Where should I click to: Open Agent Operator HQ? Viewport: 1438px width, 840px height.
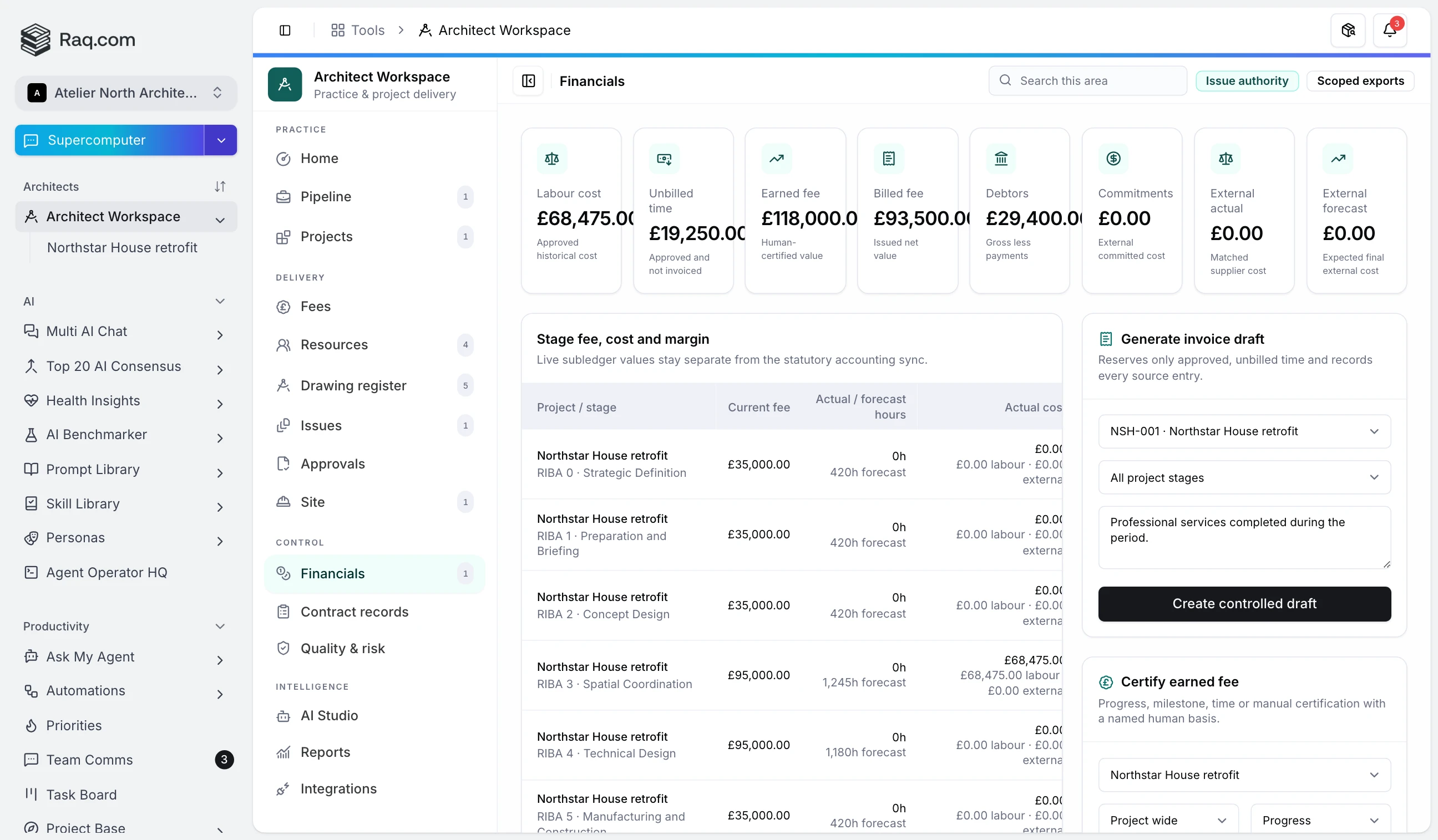[x=126, y=573]
